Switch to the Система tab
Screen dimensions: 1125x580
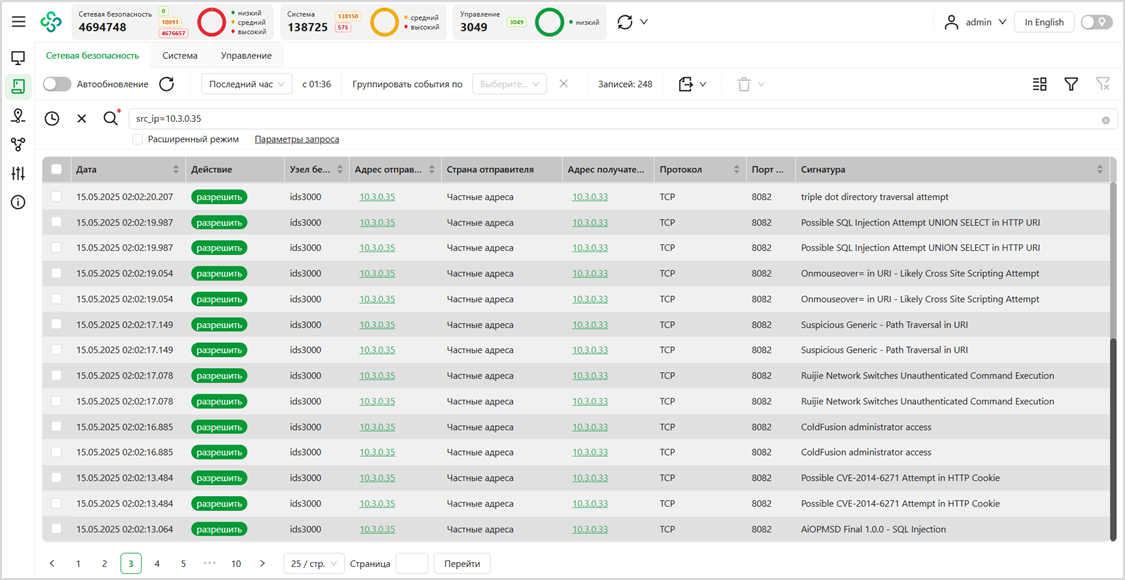click(180, 56)
